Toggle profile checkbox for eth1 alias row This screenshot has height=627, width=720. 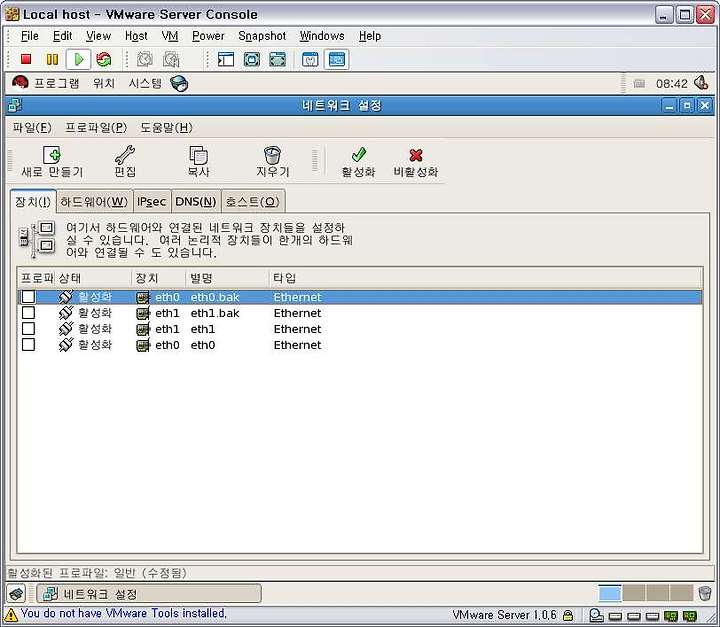(28, 329)
